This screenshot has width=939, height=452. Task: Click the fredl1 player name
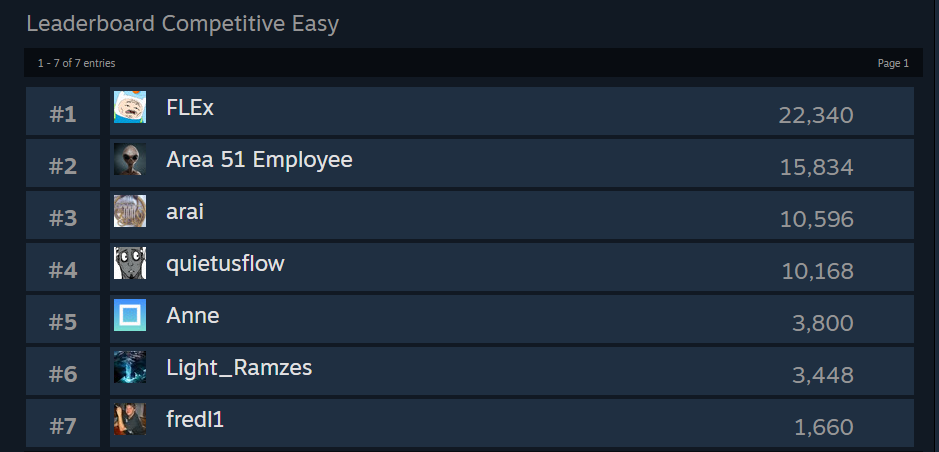(x=195, y=420)
